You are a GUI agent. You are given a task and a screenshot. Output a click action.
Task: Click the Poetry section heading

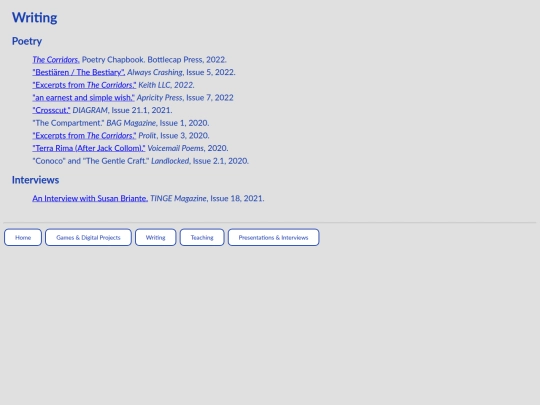(x=27, y=41)
